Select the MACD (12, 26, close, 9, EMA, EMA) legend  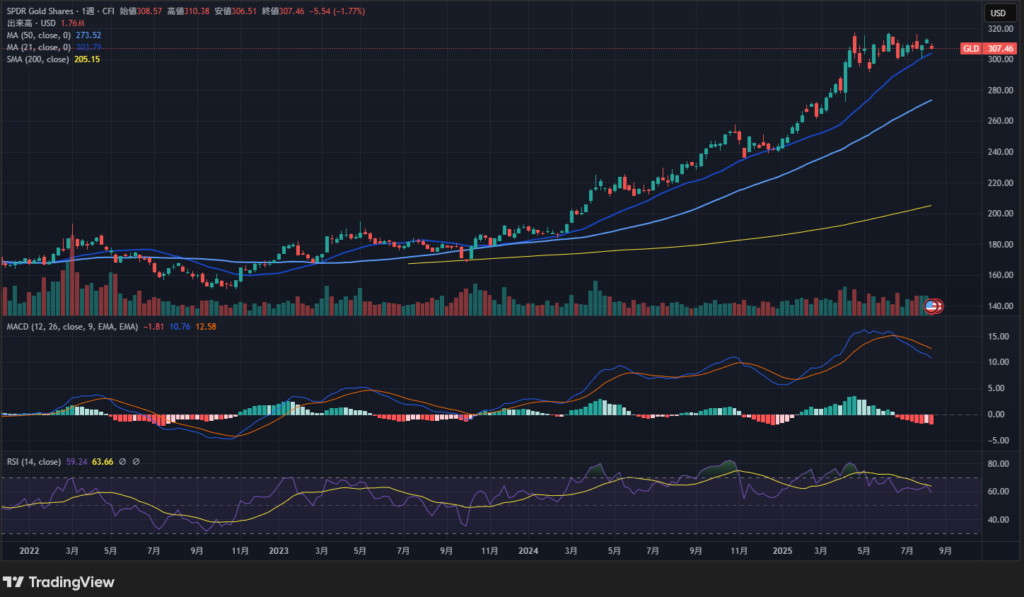click(72, 327)
